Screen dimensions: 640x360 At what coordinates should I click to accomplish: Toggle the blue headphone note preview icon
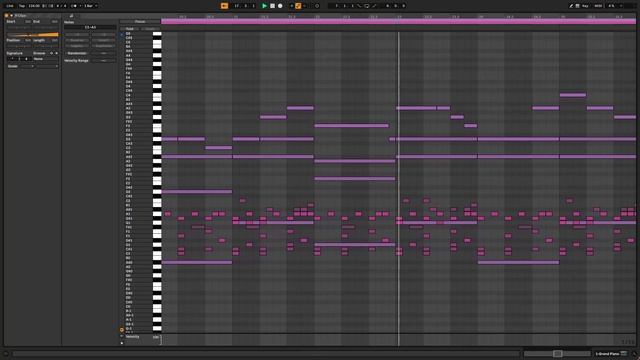(122, 35)
